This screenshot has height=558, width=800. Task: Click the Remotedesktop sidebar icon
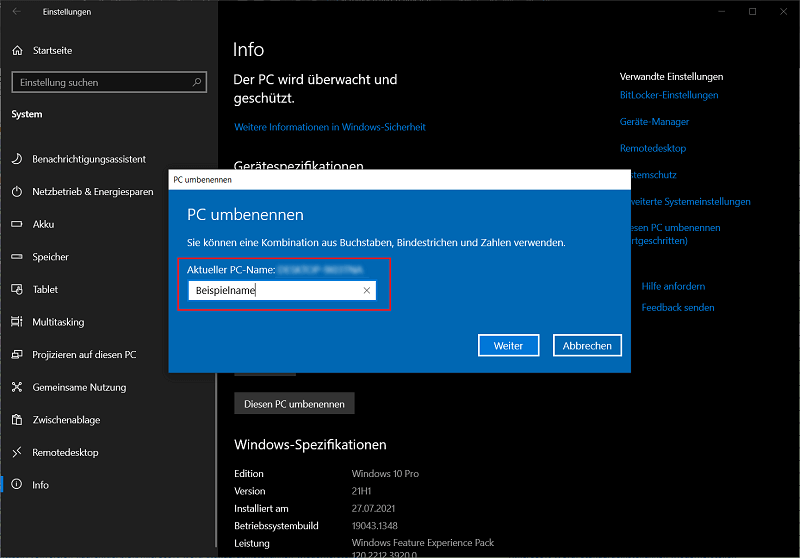coord(17,452)
